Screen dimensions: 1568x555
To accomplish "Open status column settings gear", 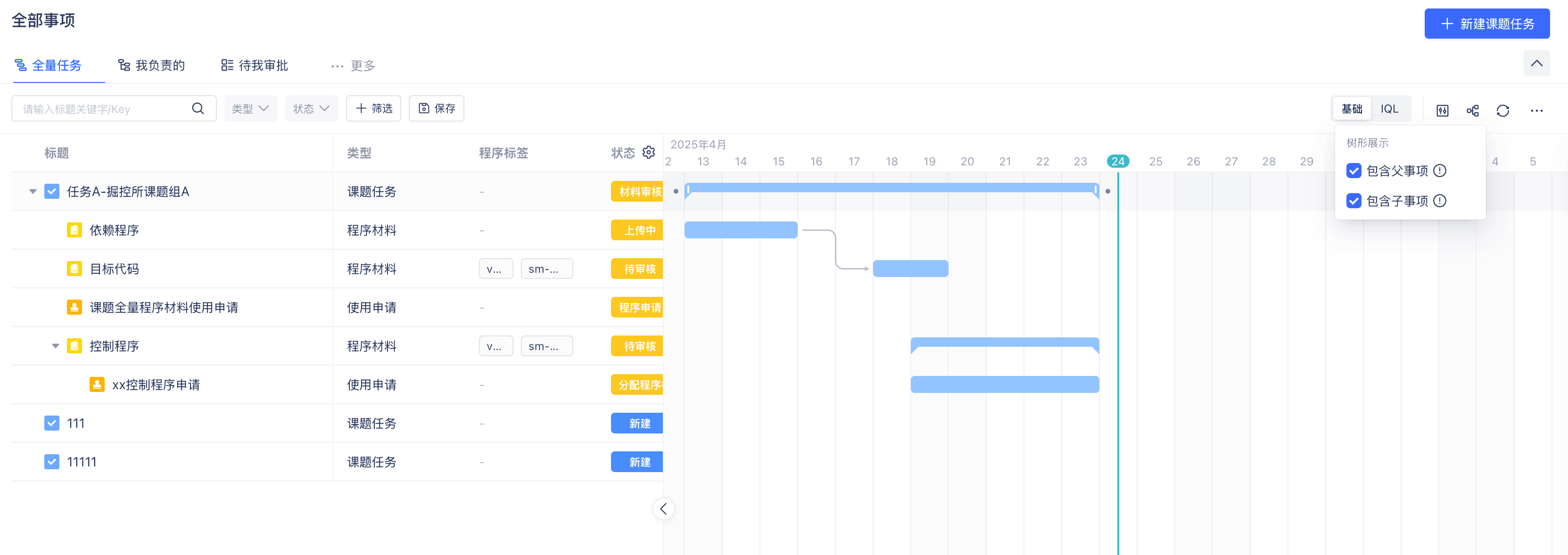I will pyautogui.click(x=648, y=152).
